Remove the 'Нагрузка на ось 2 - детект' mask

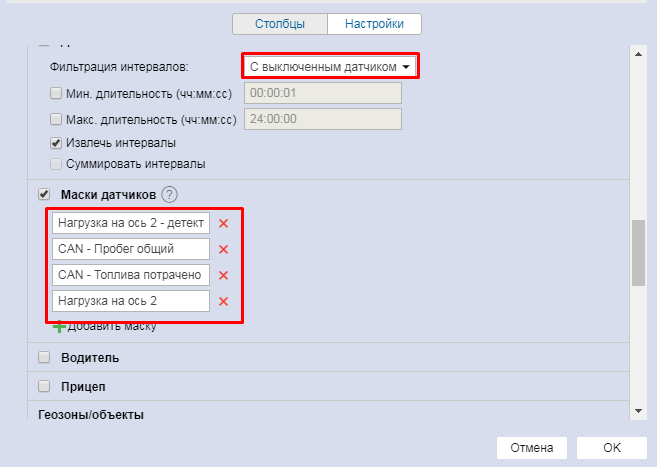pos(224,223)
